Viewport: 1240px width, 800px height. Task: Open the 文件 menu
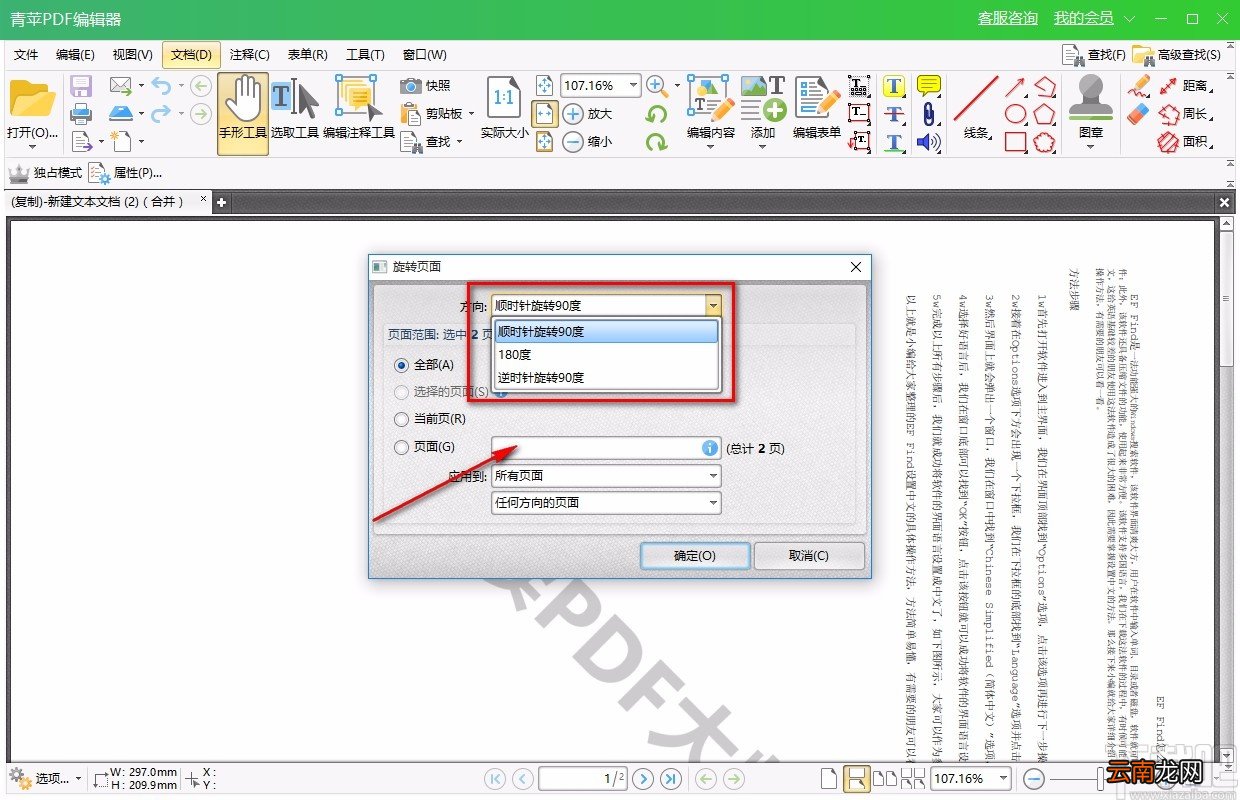(26, 55)
